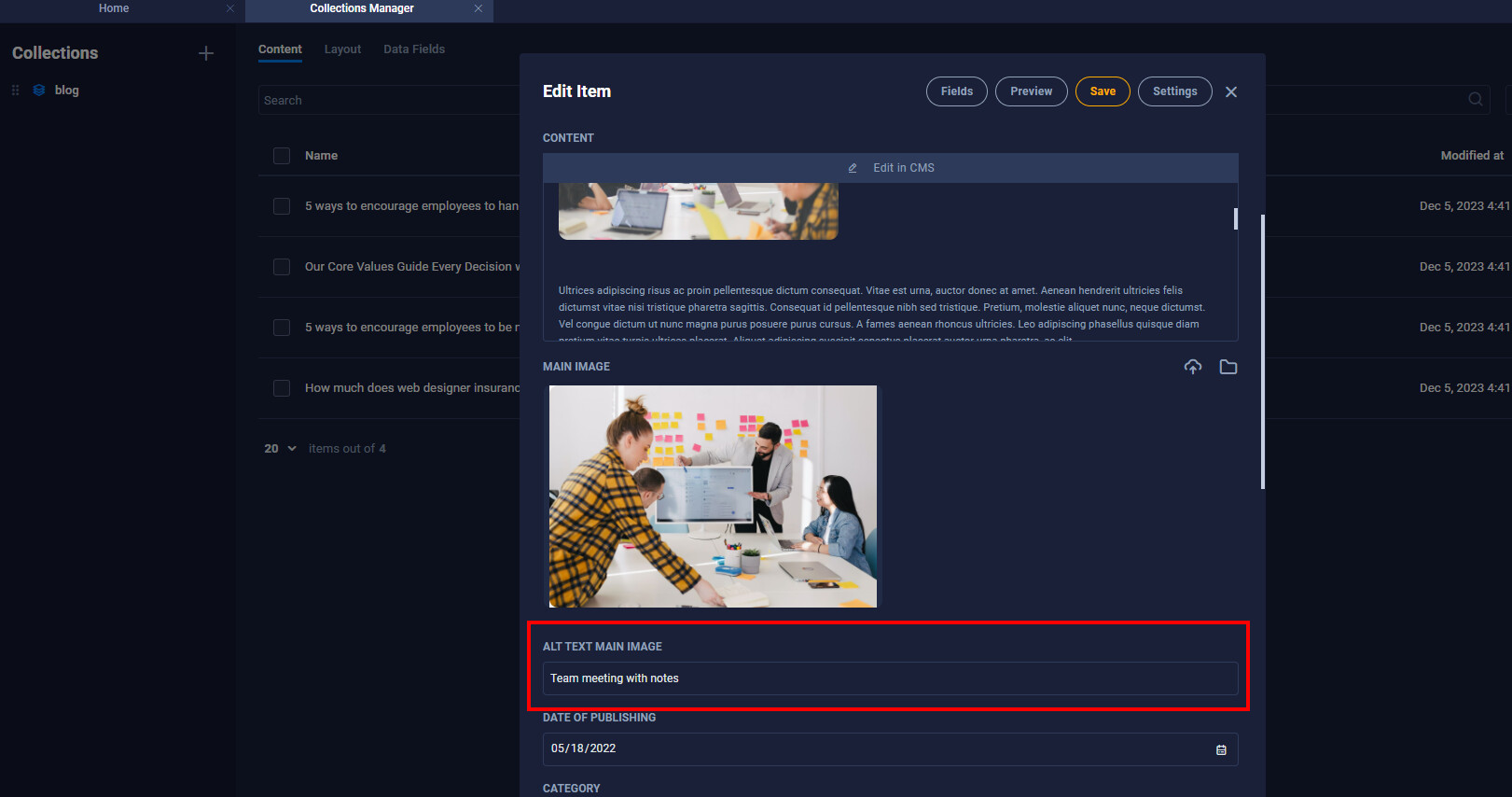Click the Alt Text Main Image field
The image size is (1512, 797).
pos(890,678)
